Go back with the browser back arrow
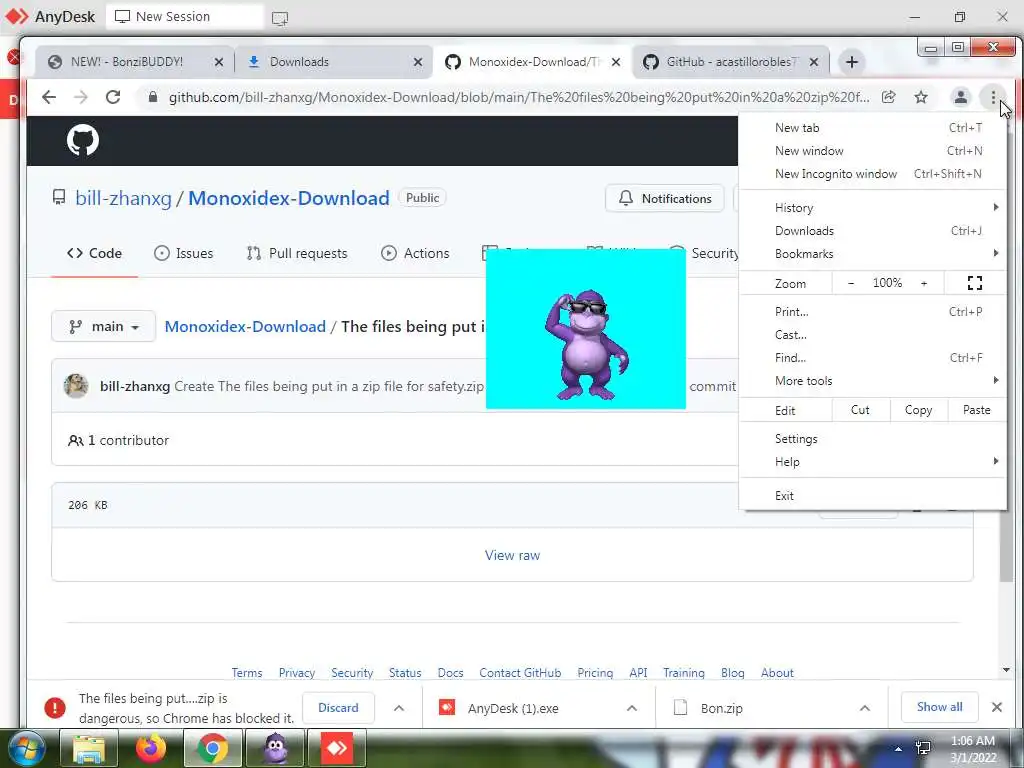 [49, 97]
